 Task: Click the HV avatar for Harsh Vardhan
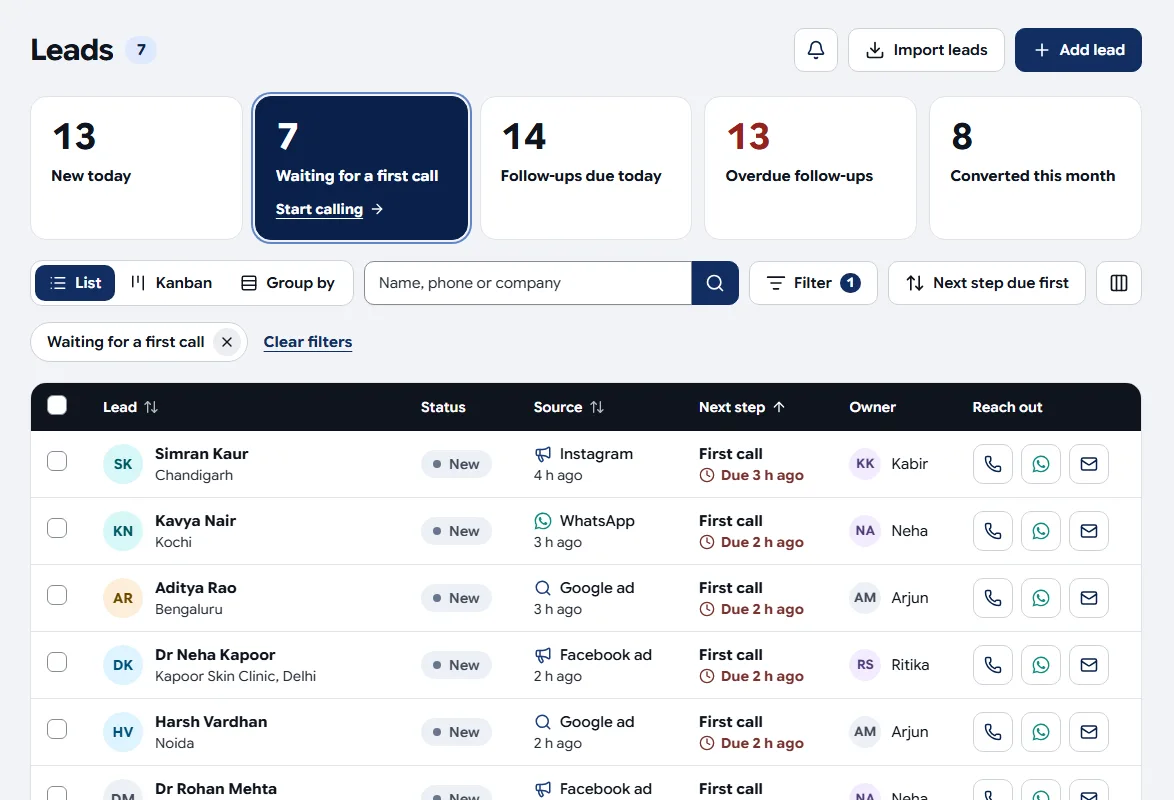123,733
